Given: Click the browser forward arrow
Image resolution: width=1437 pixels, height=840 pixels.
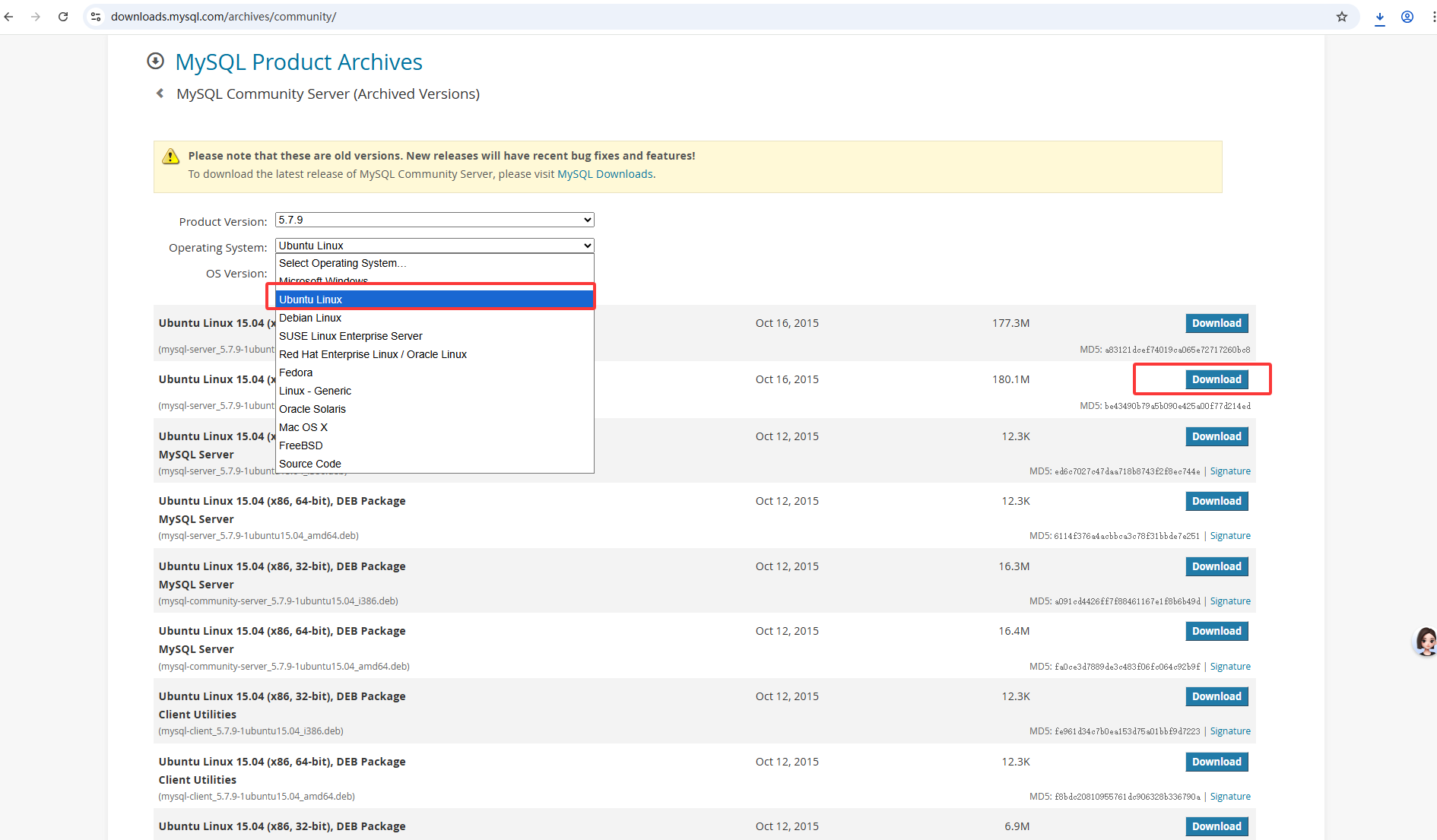Looking at the screenshot, I should click(x=36, y=17).
